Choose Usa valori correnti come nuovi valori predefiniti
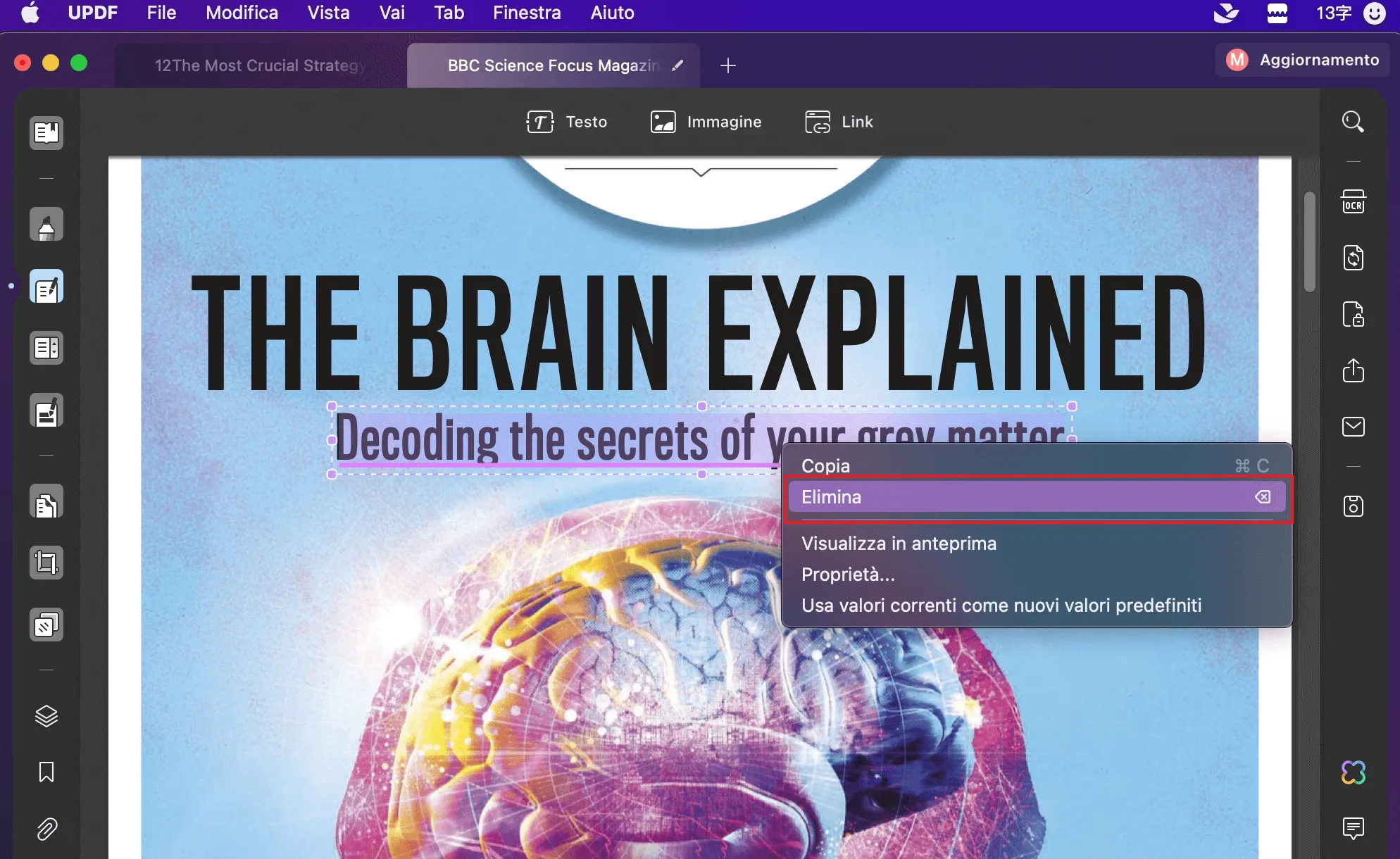This screenshot has width=1400, height=859. [x=1037, y=606]
